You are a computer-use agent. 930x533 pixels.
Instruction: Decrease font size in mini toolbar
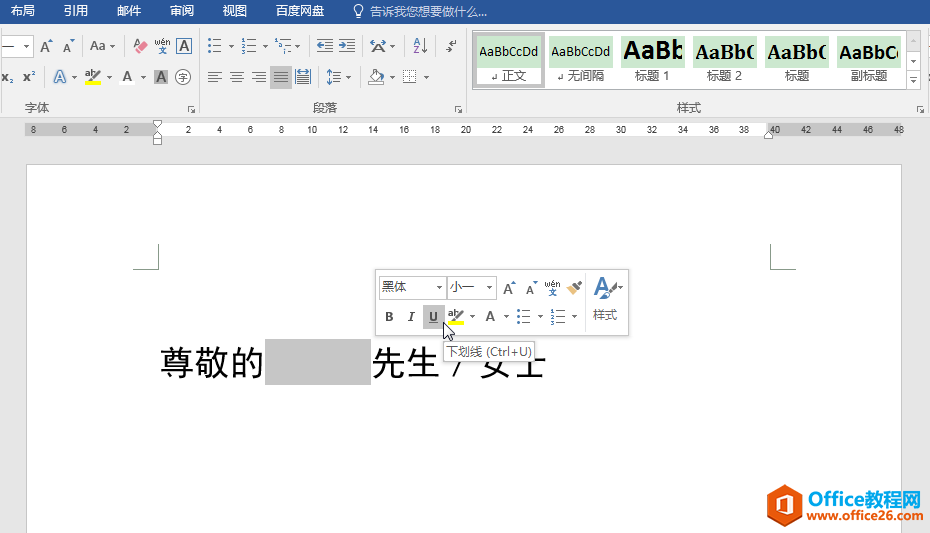[x=531, y=288]
